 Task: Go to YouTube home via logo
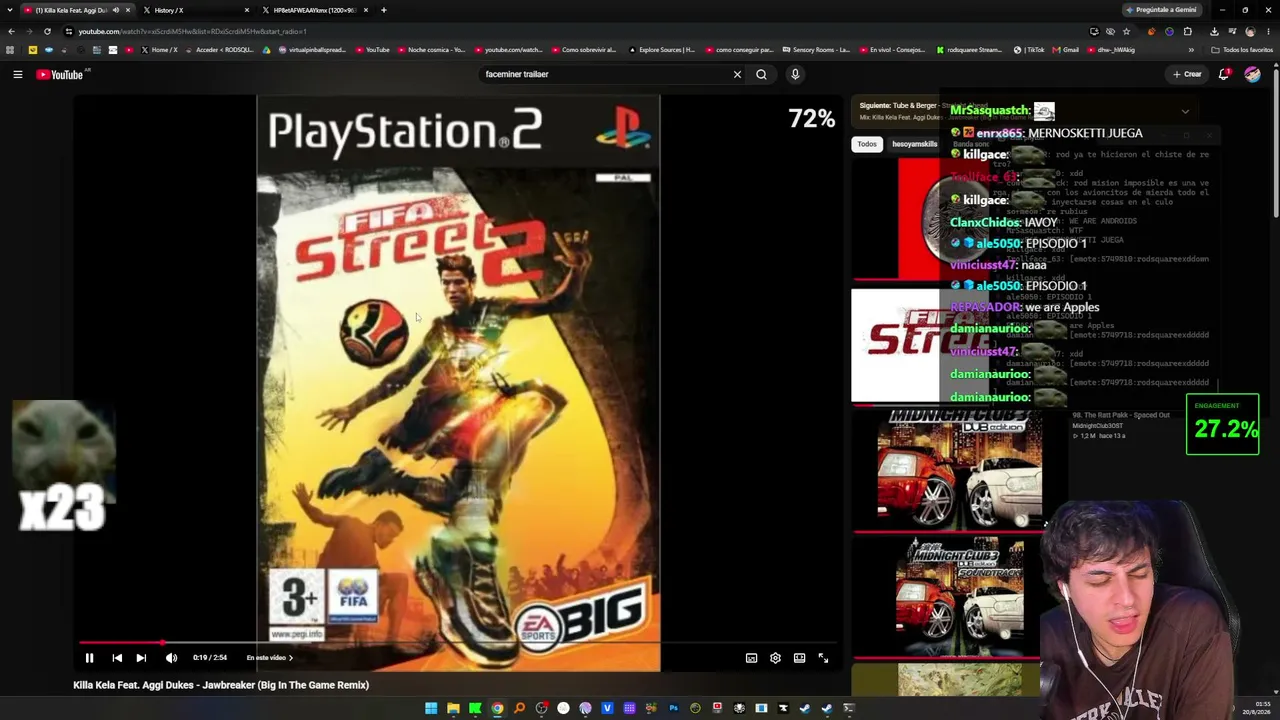[x=60, y=74]
